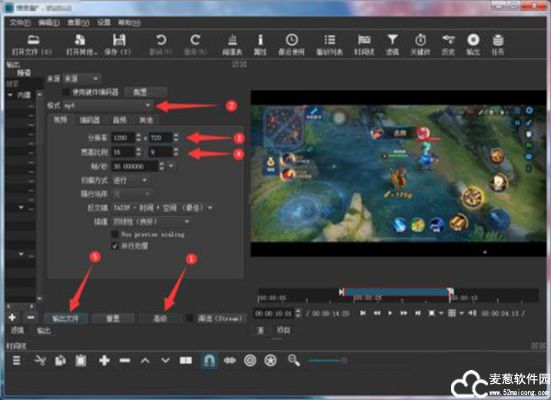The image size is (551, 400).
Task: Open the Edit menu
Action: click(x=49, y=22)
